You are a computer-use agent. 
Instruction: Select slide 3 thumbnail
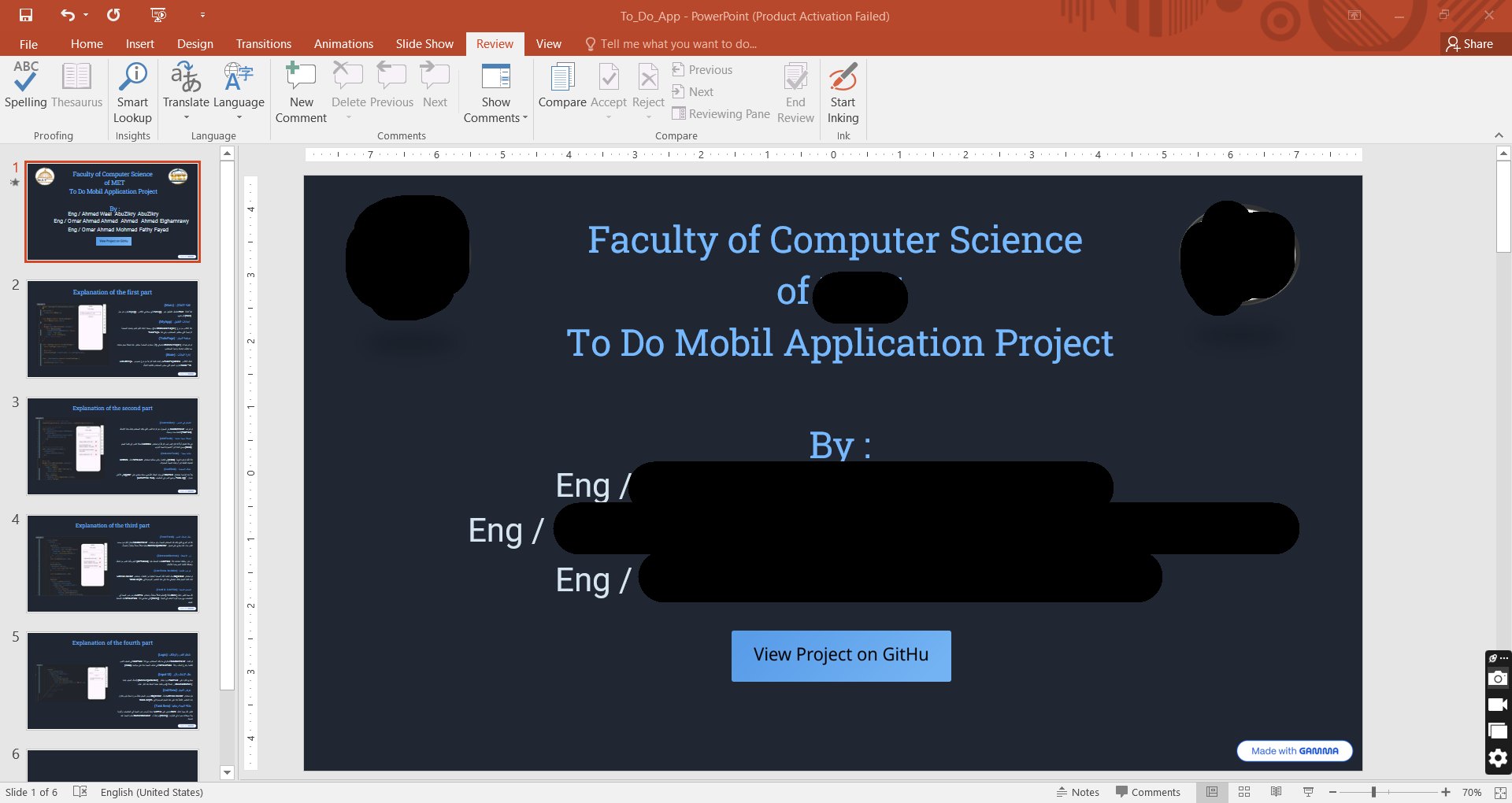tap(113, 446)
